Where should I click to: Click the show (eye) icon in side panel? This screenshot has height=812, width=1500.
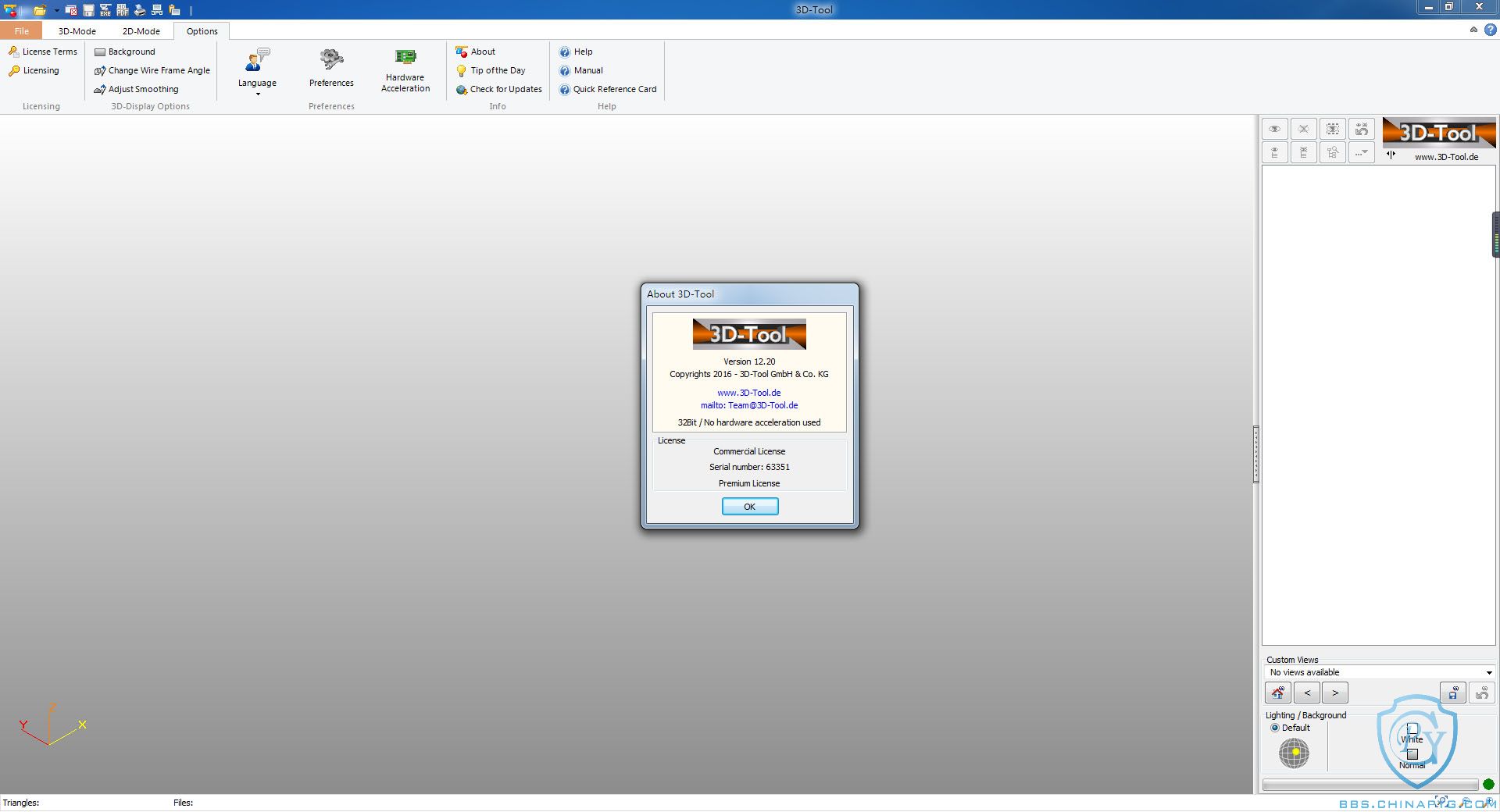point(1275,129)
